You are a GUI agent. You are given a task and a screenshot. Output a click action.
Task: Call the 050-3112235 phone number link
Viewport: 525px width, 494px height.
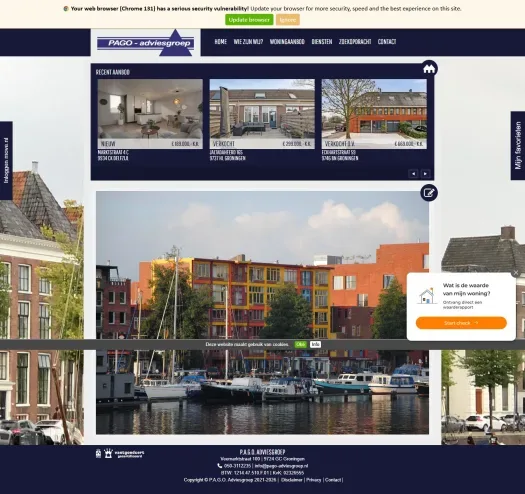[x=237, y=466]
